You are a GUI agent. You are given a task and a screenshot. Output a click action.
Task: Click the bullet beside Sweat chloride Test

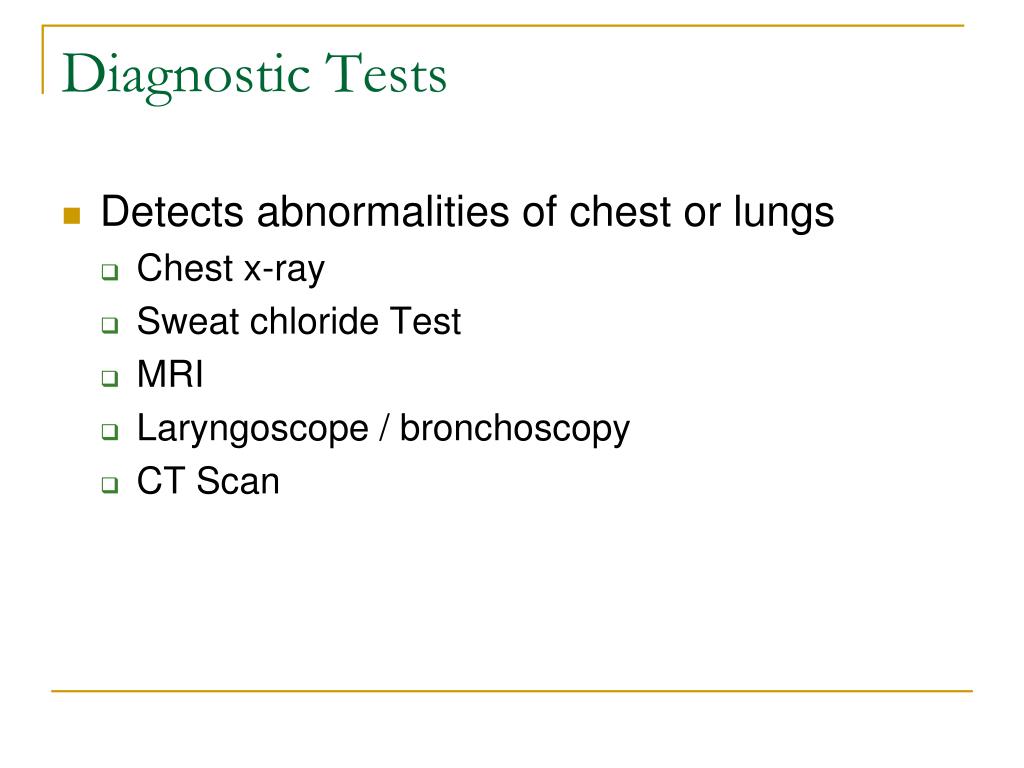[110, 325]
